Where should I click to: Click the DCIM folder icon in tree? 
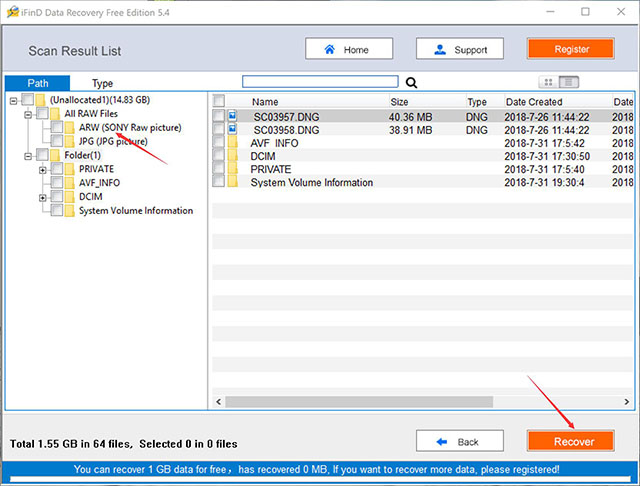[x=69, y=197]
